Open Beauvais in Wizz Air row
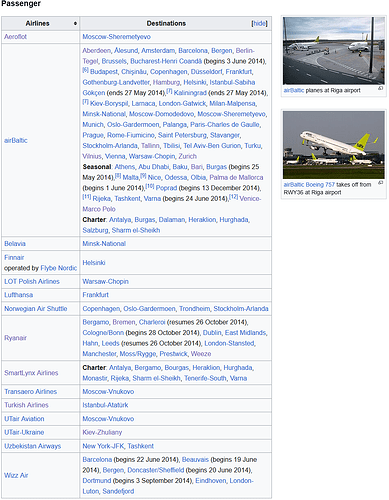This screenshot has width=389, height=500. point(195,460)
